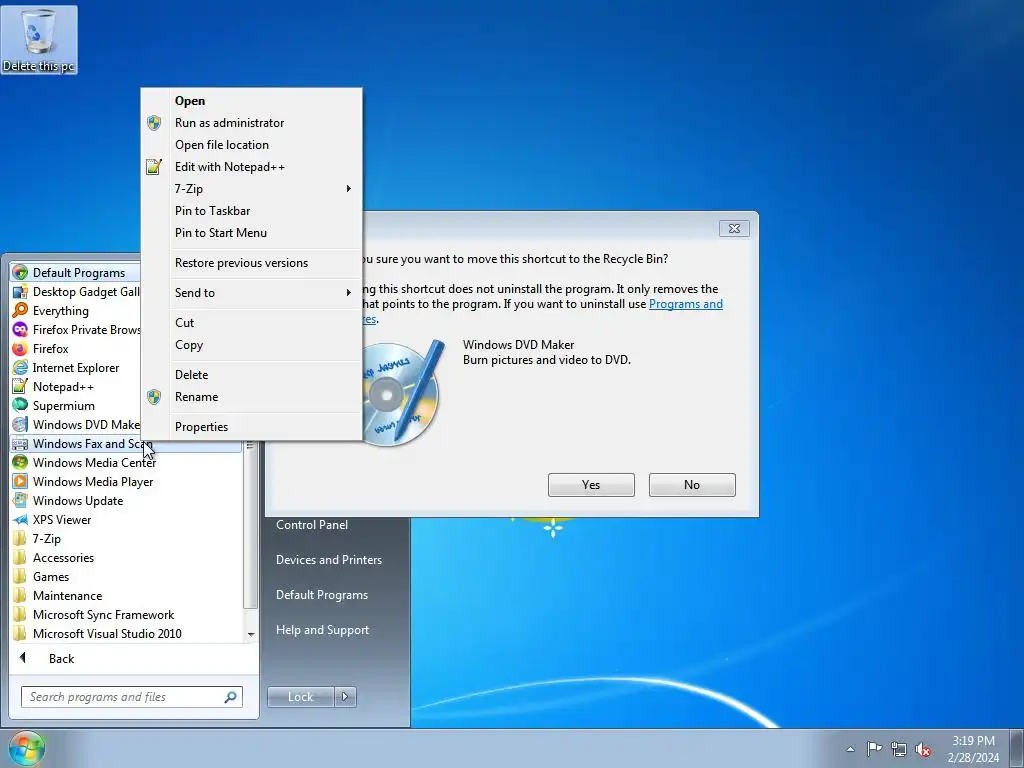Click the XPS Viewer icon
Viewport: 1024px width, 768px height.
point(20,519)
